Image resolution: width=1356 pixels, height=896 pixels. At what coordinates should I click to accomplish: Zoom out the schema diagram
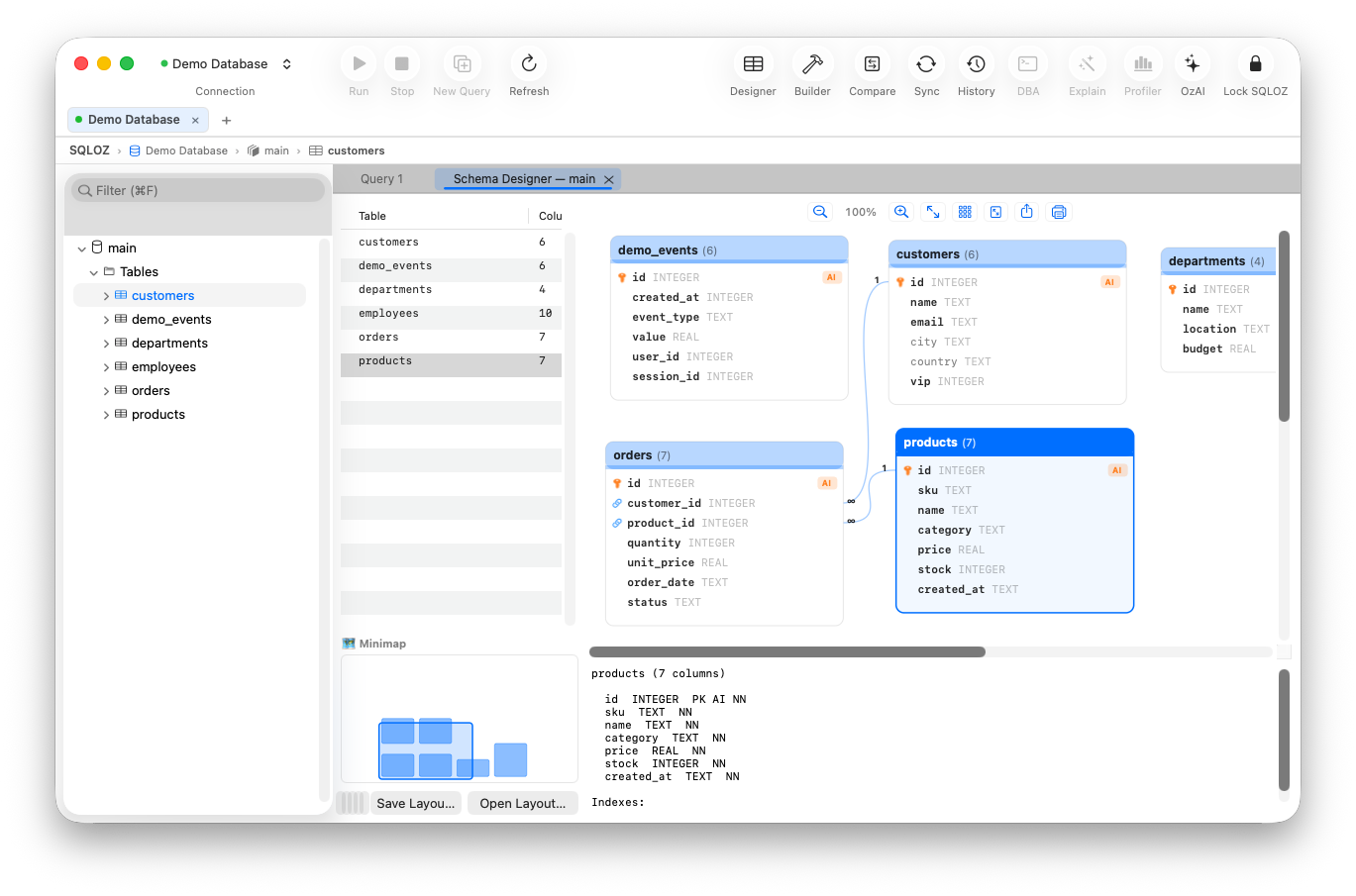coord(820,212)
